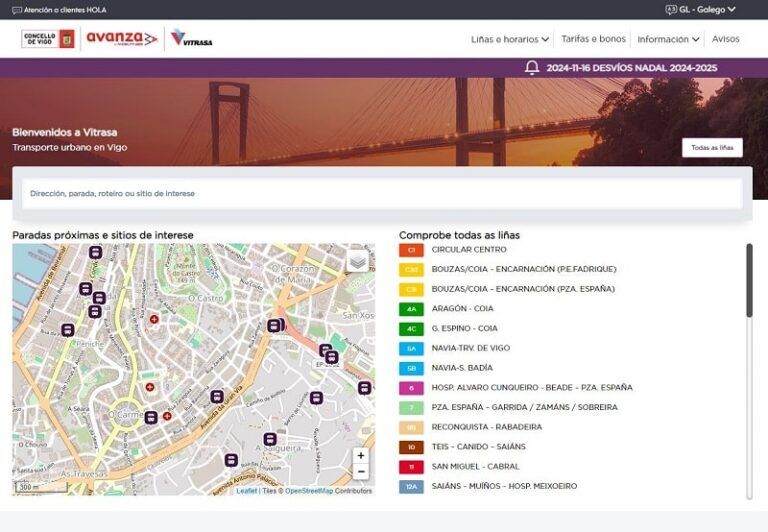Open TEIS - CANIDO - SAIÁNS line

click(479, 447)
